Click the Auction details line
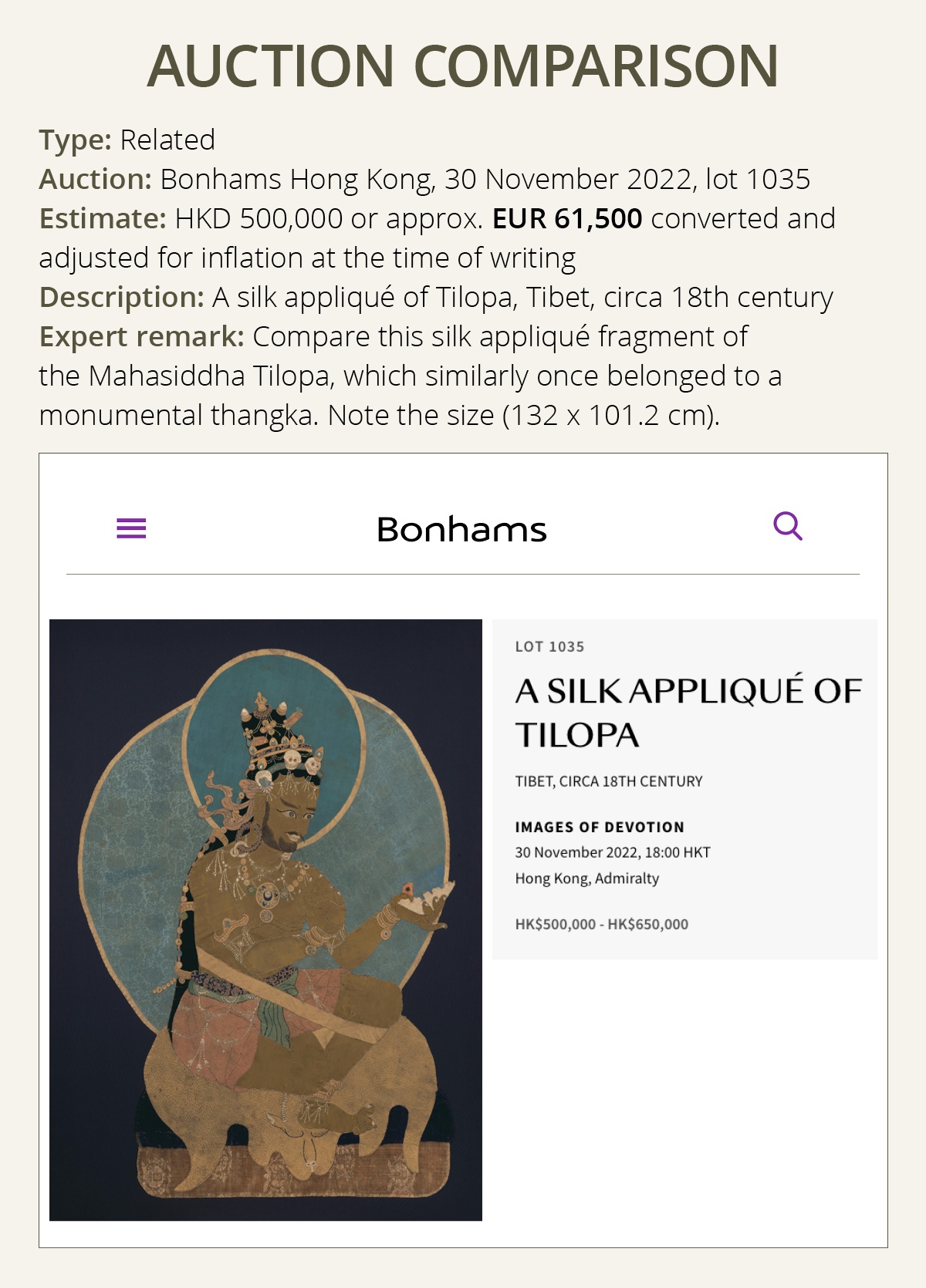926x1288 pixels. point(424,181)
